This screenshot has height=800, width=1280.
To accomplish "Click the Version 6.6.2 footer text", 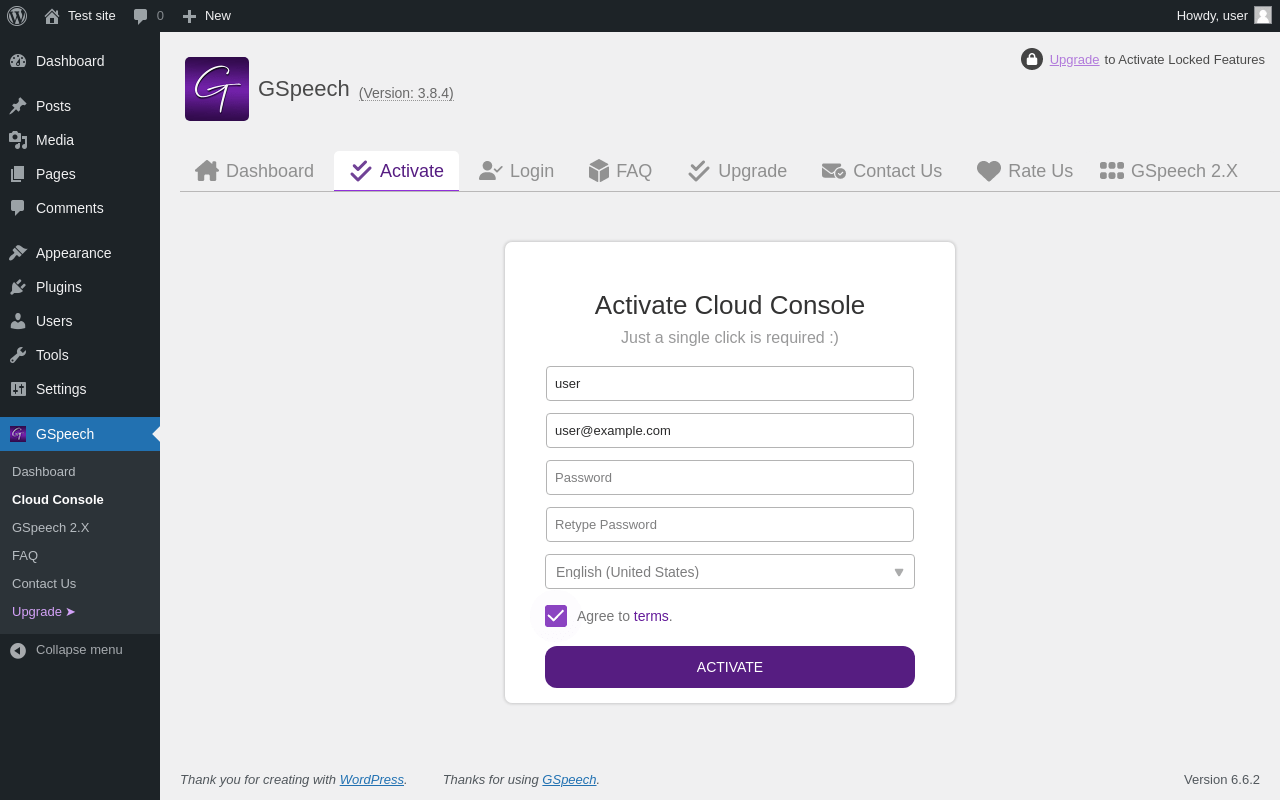I will [1222, 779].
